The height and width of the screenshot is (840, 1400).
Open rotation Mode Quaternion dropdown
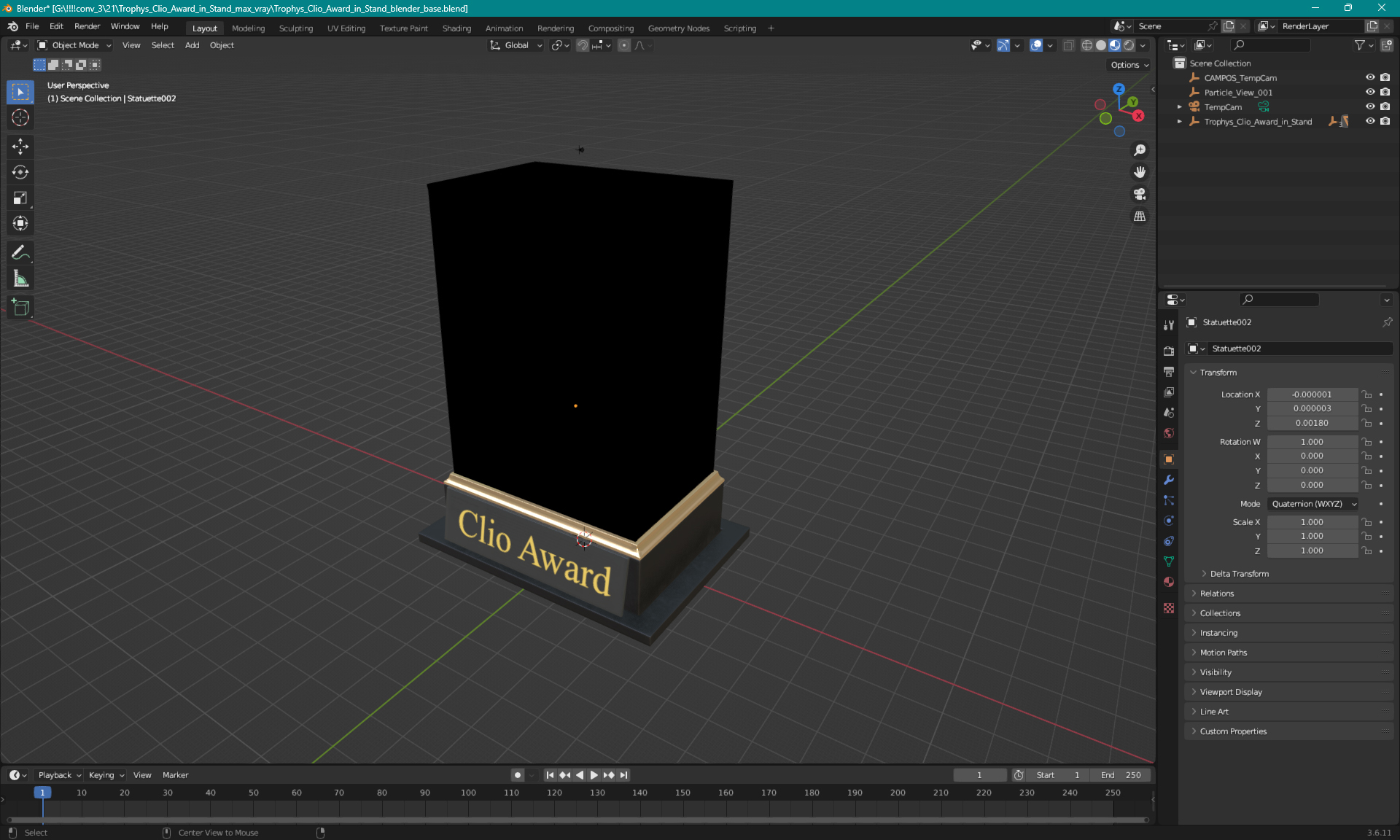pyautogui.click(x=1313, y=504)
